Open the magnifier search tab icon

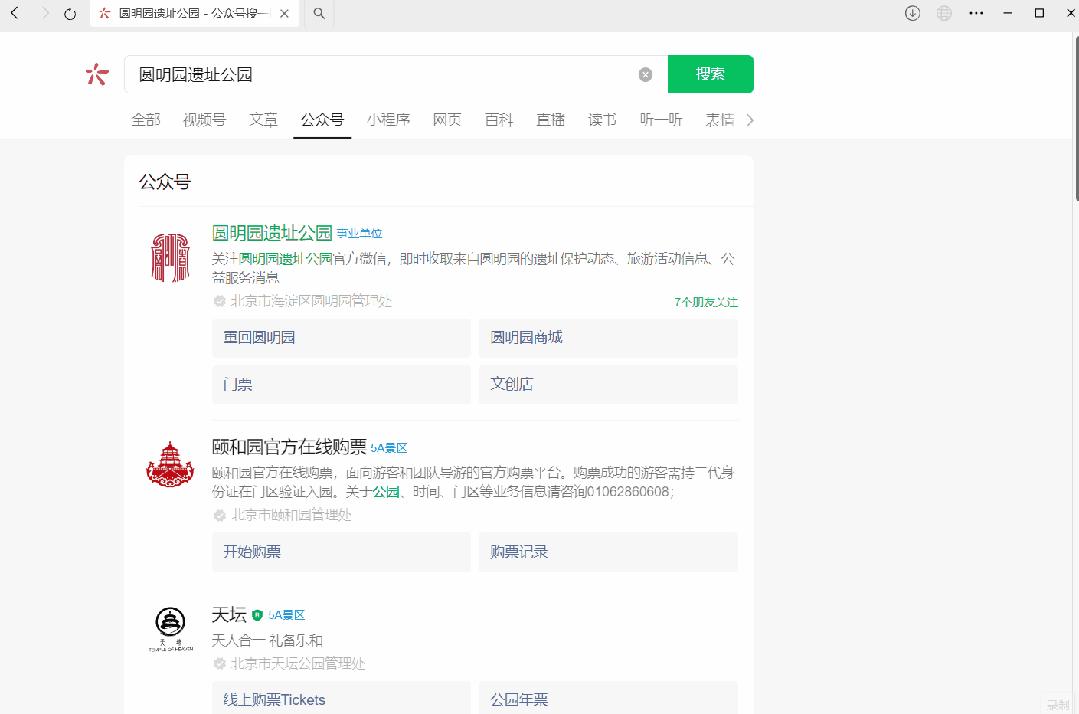(319, 13)
